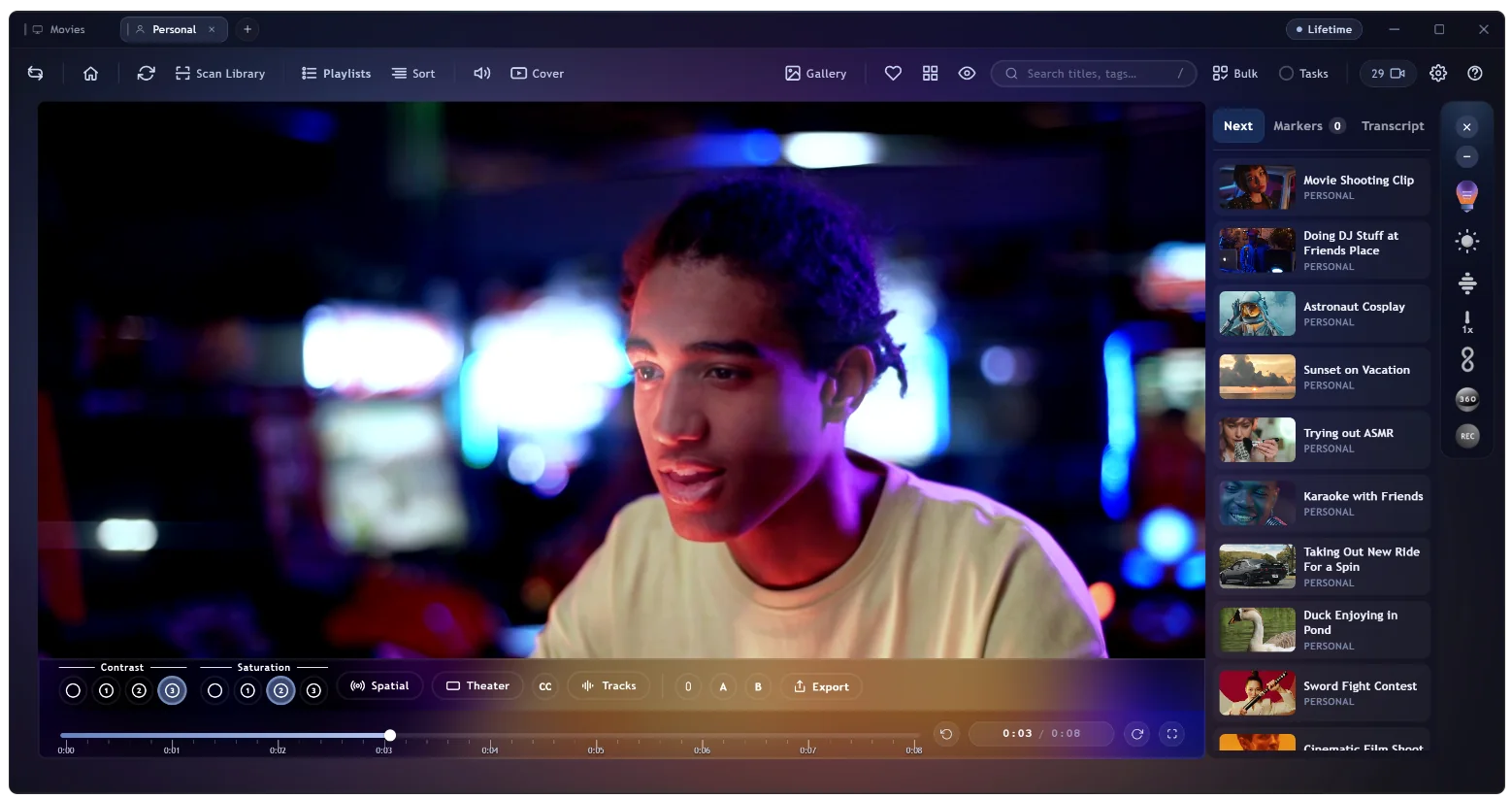Screen dimensions: 1512x799
Task: Open the Lifetime license badge
Action: pyautogui.click(x=1324, y=29)
